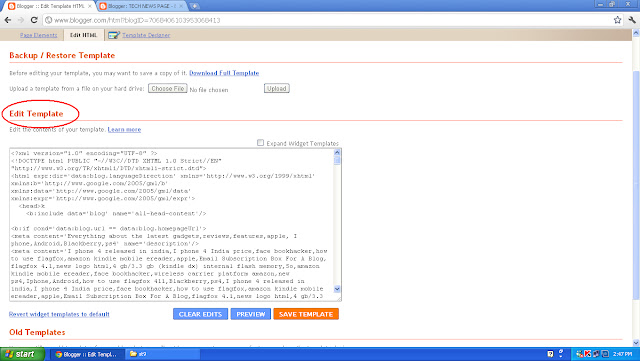Bookmark this page with the star icon
The width and height of the screenshot is (640, 361).
pyautogui.click(x=617, y=20)
